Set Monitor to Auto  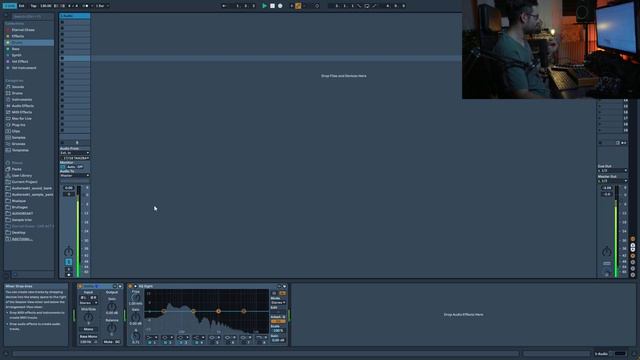pyautogui.click(x=71, y=167)
